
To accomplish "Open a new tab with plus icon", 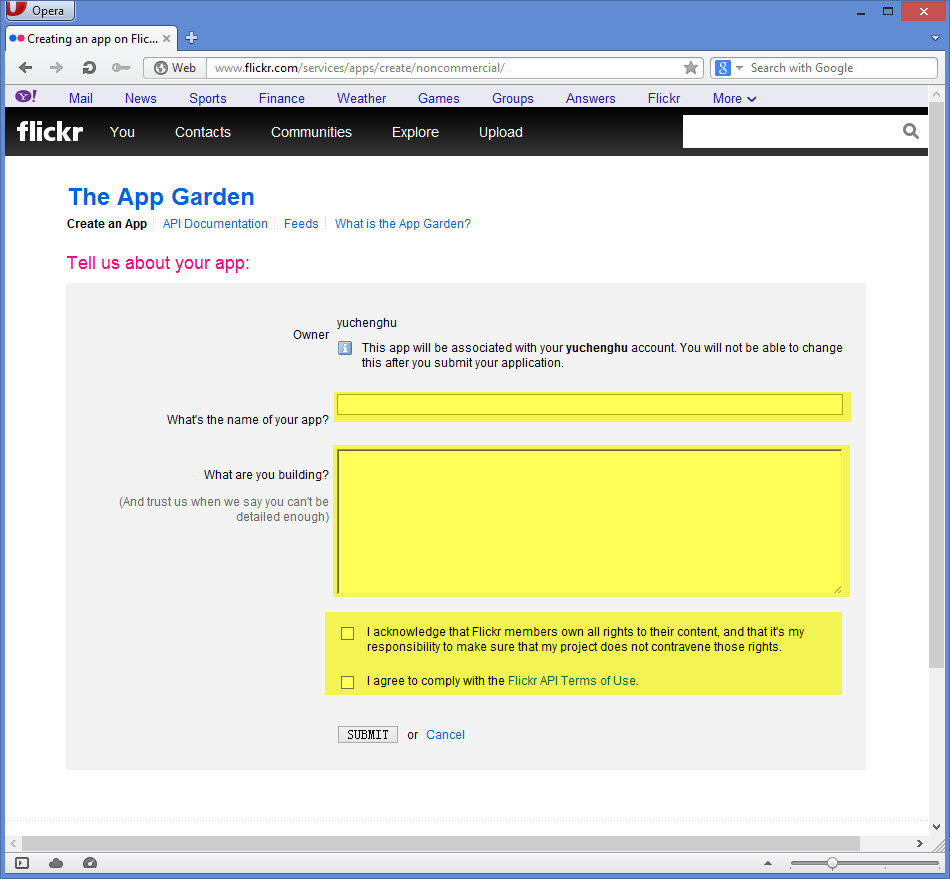I will pos(191,38).
